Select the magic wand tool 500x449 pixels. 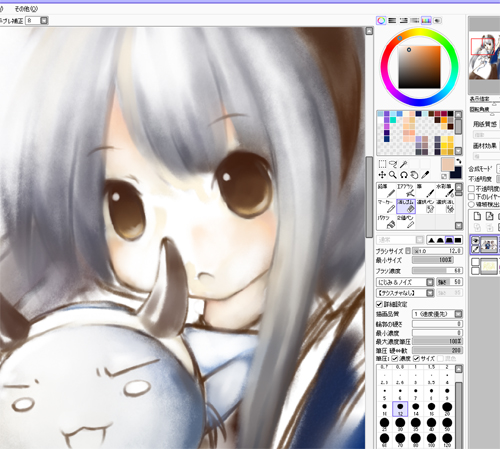(x=404, y=164)
